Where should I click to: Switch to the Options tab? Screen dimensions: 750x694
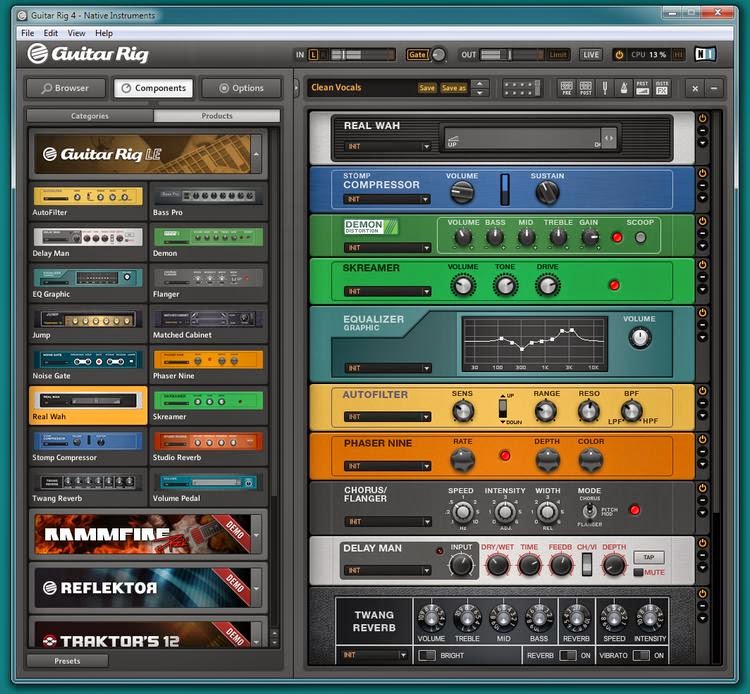[x=241, y=88]
